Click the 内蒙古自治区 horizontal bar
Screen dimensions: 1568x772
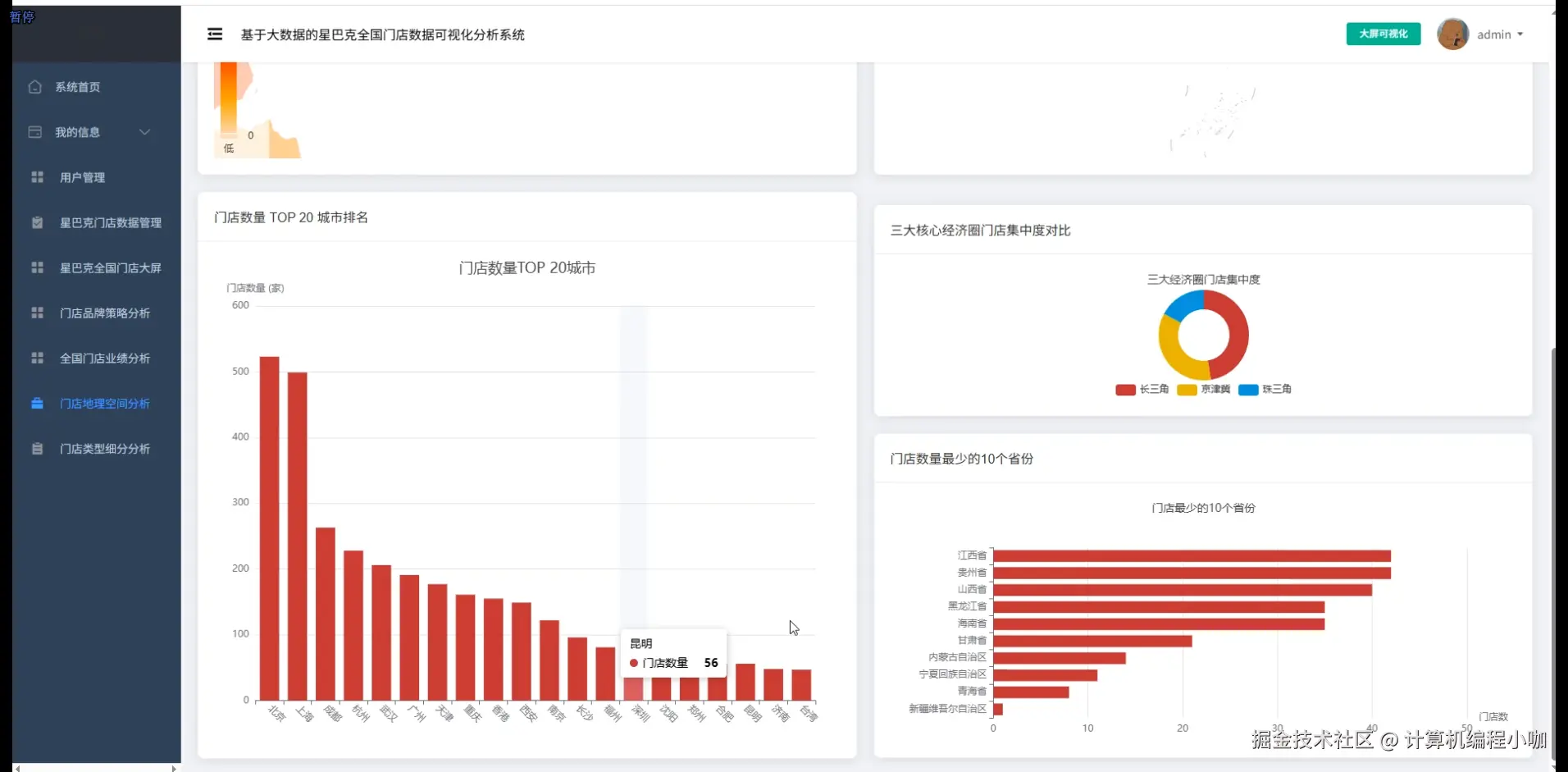coord(1060,658)
